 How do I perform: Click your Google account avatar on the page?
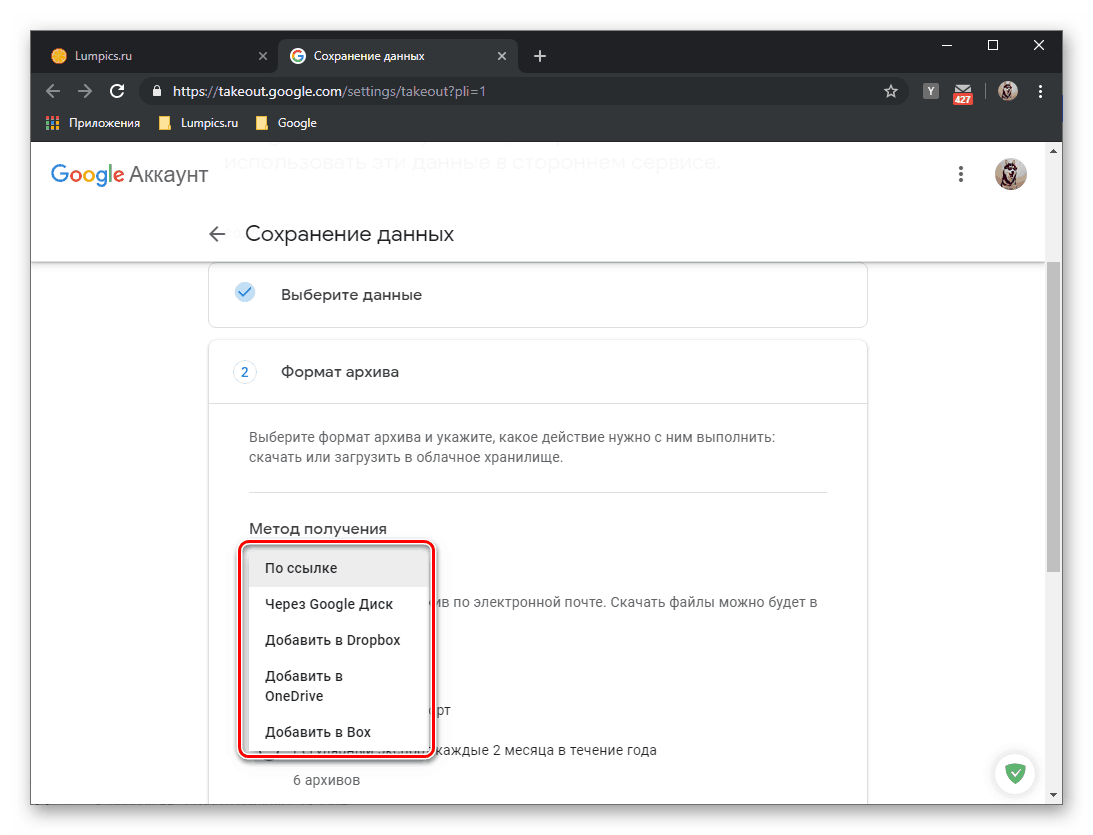coord(1011,173)
